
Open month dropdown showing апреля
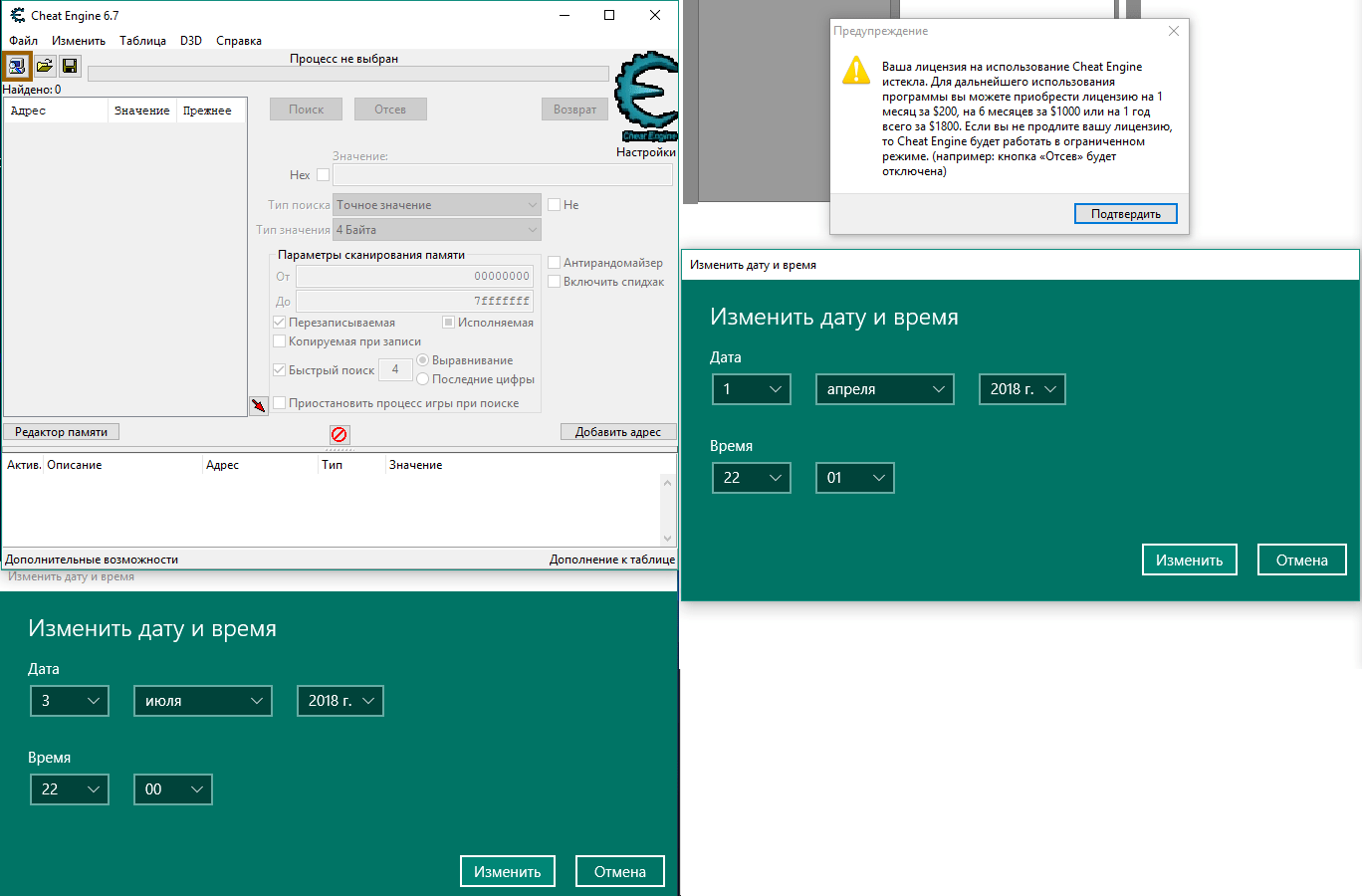[x=885, y=389]
